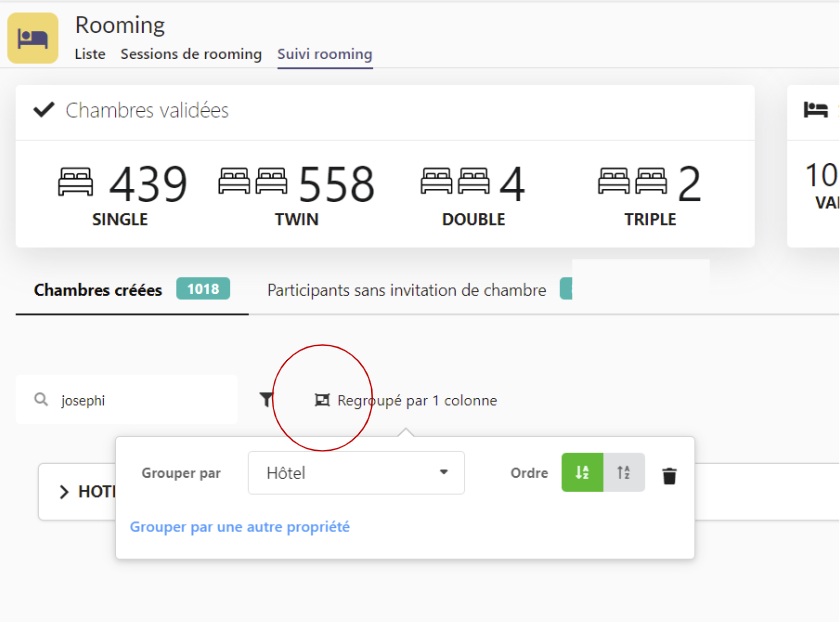Switch to the grey A-Z up-arrow sort toggle

624,473
